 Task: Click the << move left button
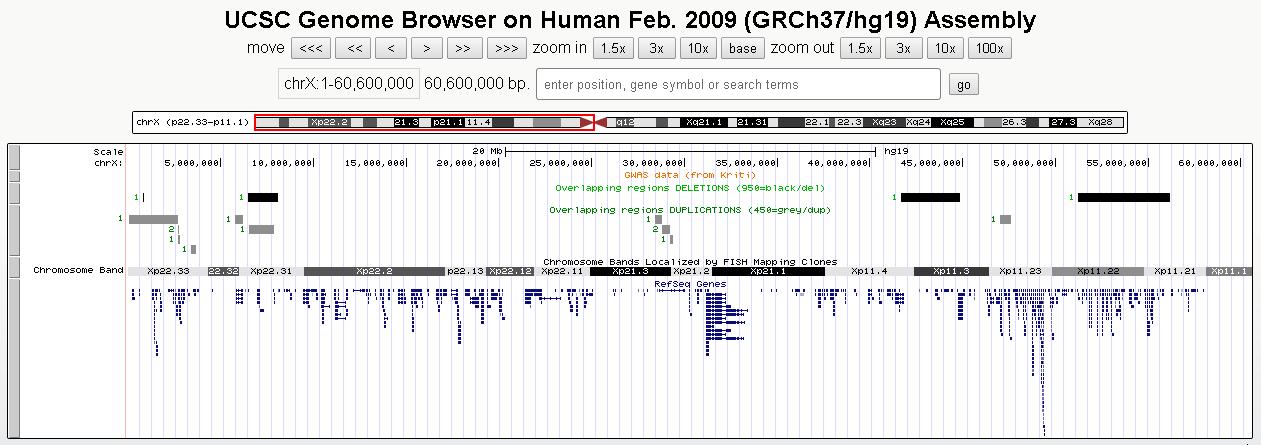pyautogui.click(x=353, y=48)
